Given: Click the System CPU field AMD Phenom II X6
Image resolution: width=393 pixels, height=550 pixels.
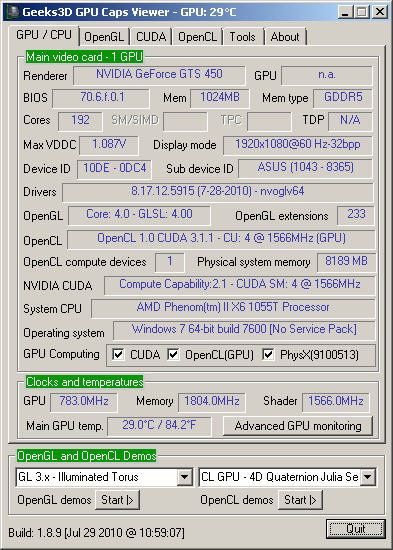Looking at the screenshot, I should click(x=233, y=308).
